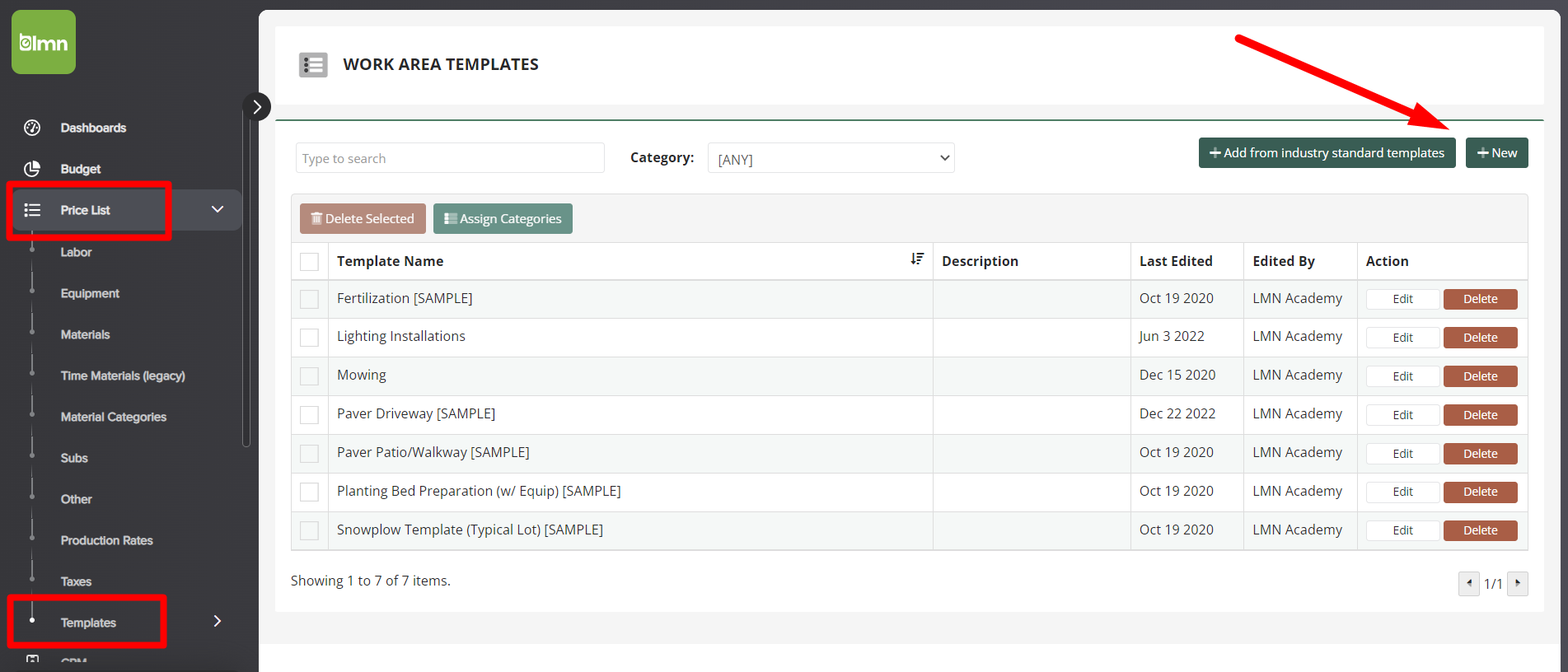
Task: Edit the Paver Driveway [SAMPLE] template
Action: click(1402, 415)
